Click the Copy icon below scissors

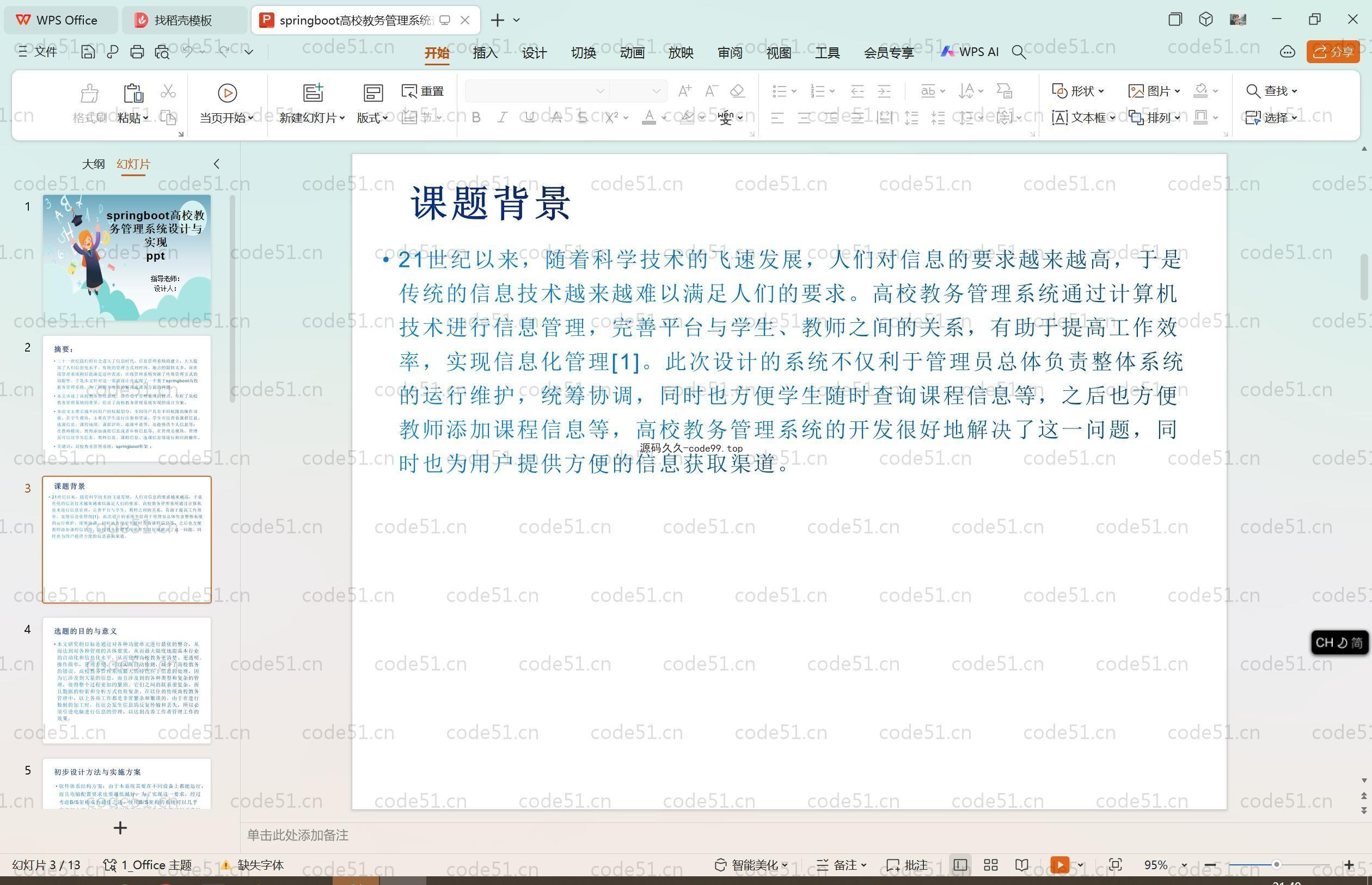pos(168,118)
